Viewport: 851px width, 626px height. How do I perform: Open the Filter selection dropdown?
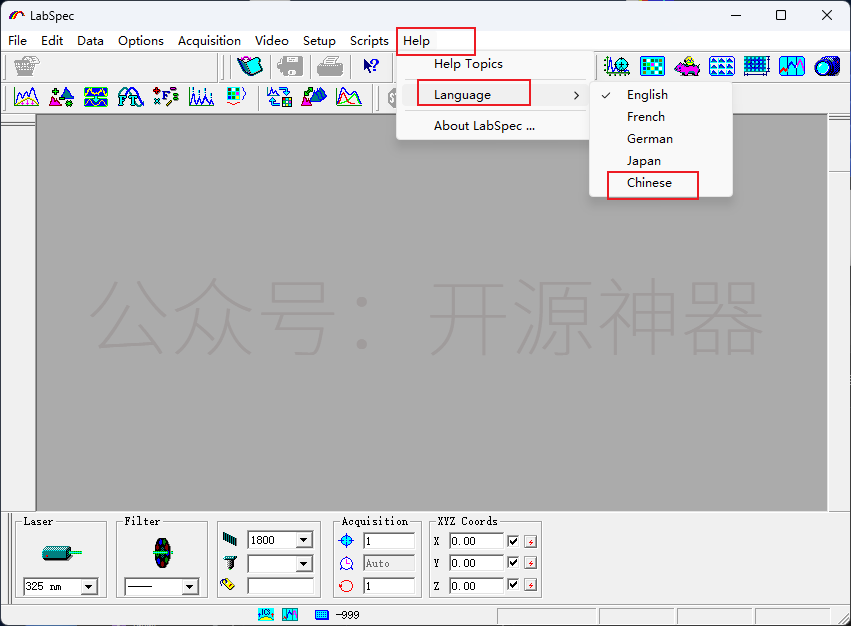[189, 586]
